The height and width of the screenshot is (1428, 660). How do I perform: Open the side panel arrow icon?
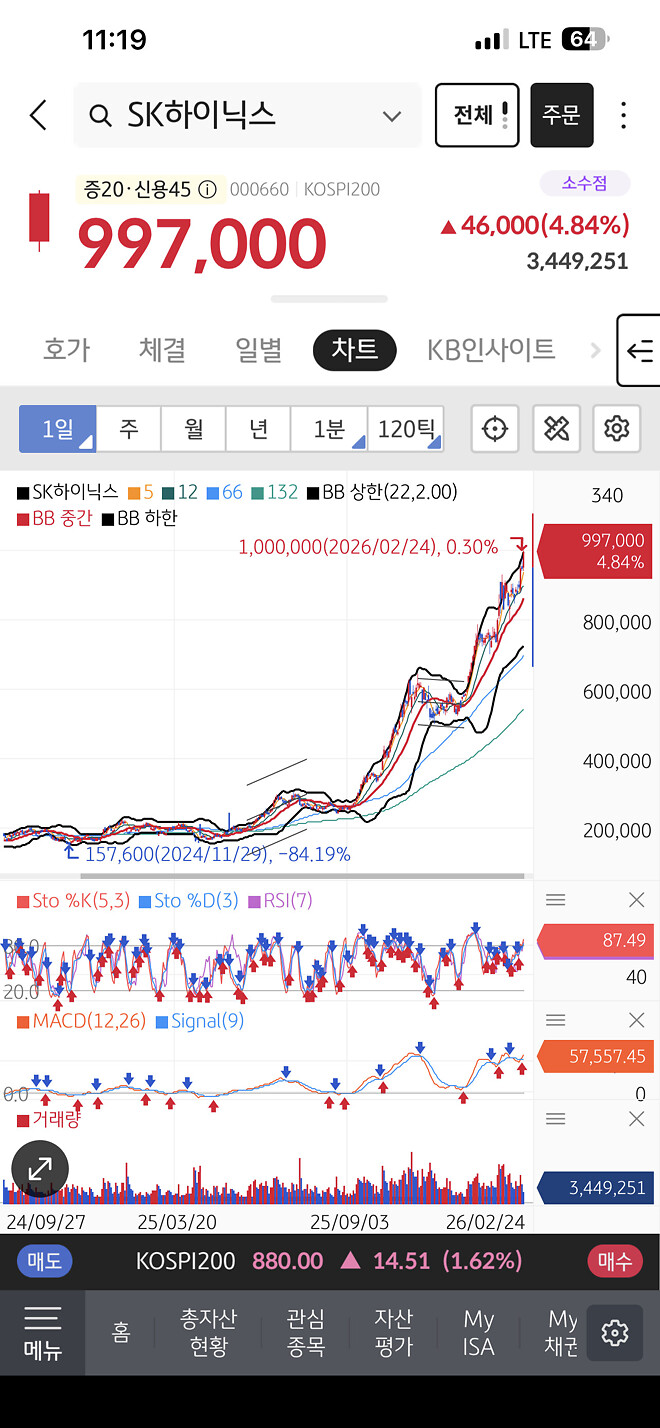[639, 350]
